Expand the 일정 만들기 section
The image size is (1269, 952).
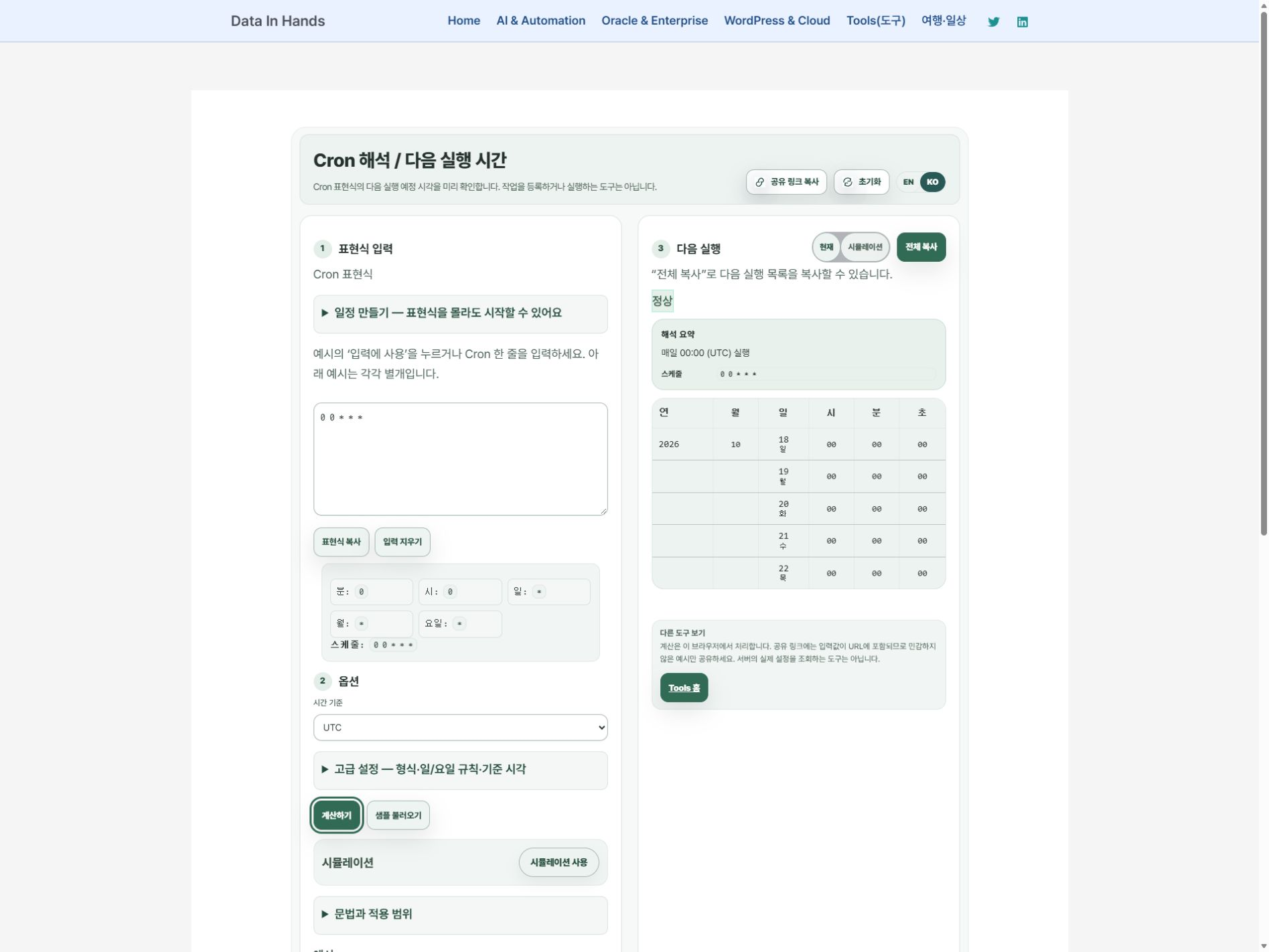point(460,313)
